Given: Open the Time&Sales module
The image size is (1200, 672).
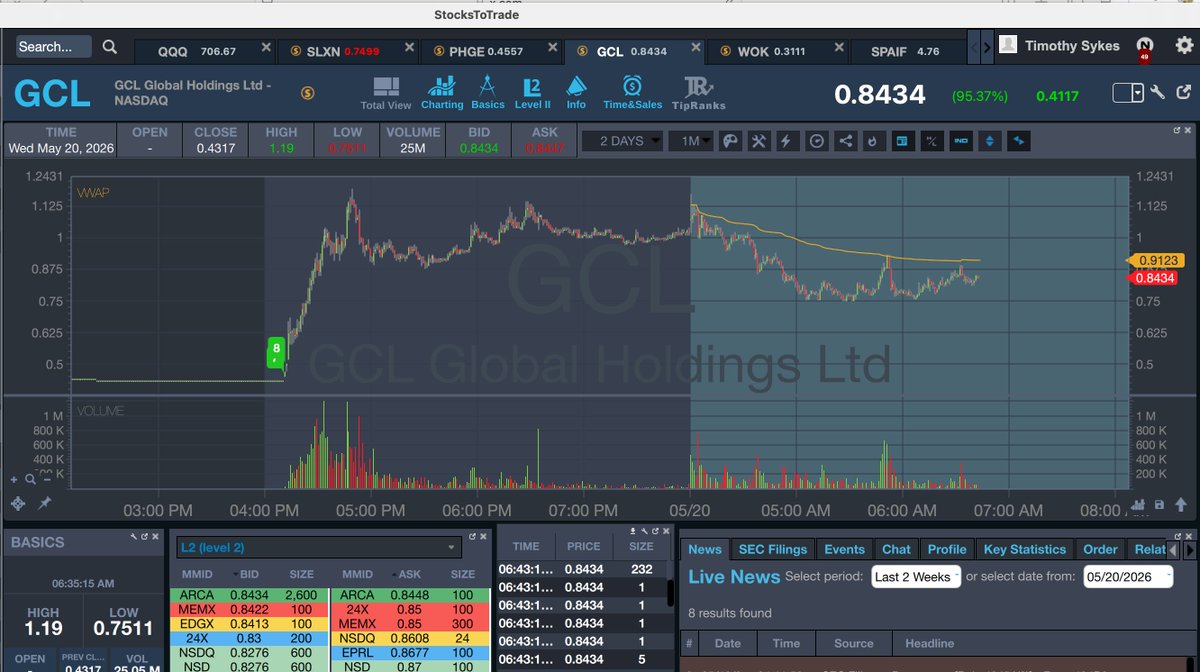Looking at the screenshot, I should [632, 92].
